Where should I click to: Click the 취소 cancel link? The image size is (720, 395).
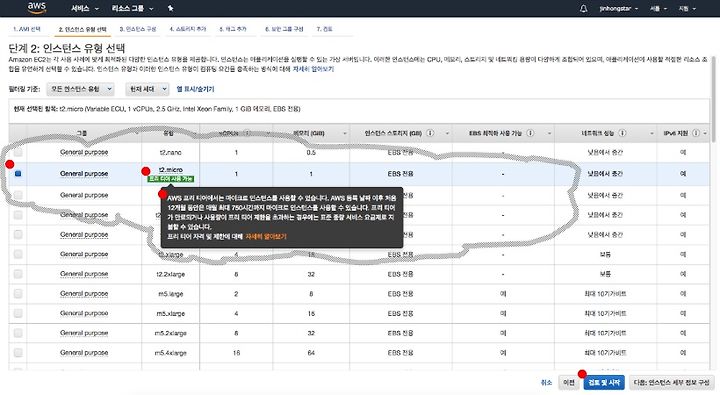[546, 383]
